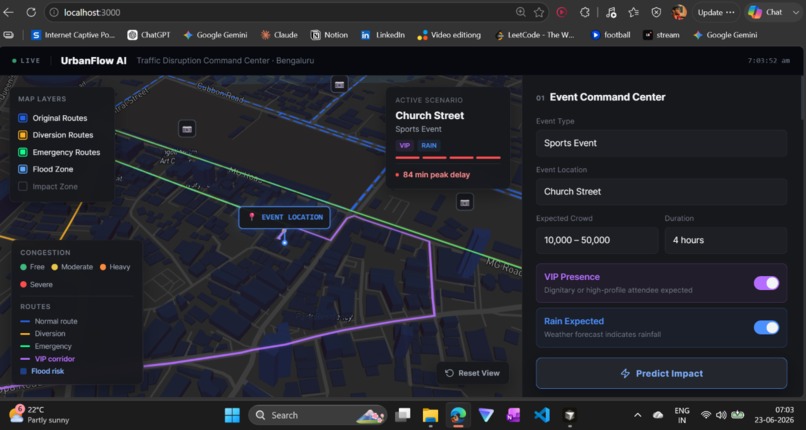Open the weather widget on taskbar
This screenshot has height=430, width=806.
(x=39, y=415)
